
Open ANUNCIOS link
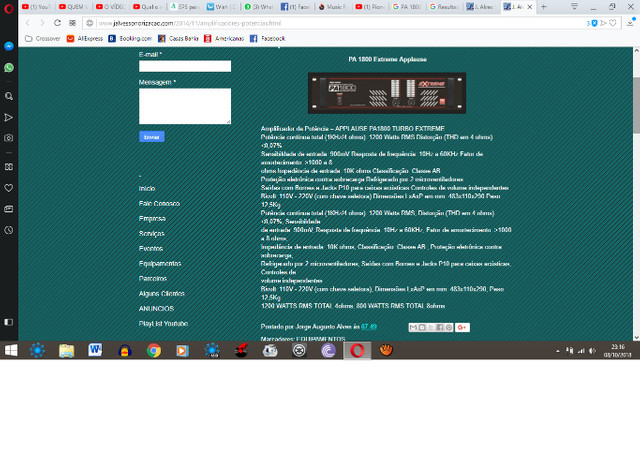(x=156, y=309)
